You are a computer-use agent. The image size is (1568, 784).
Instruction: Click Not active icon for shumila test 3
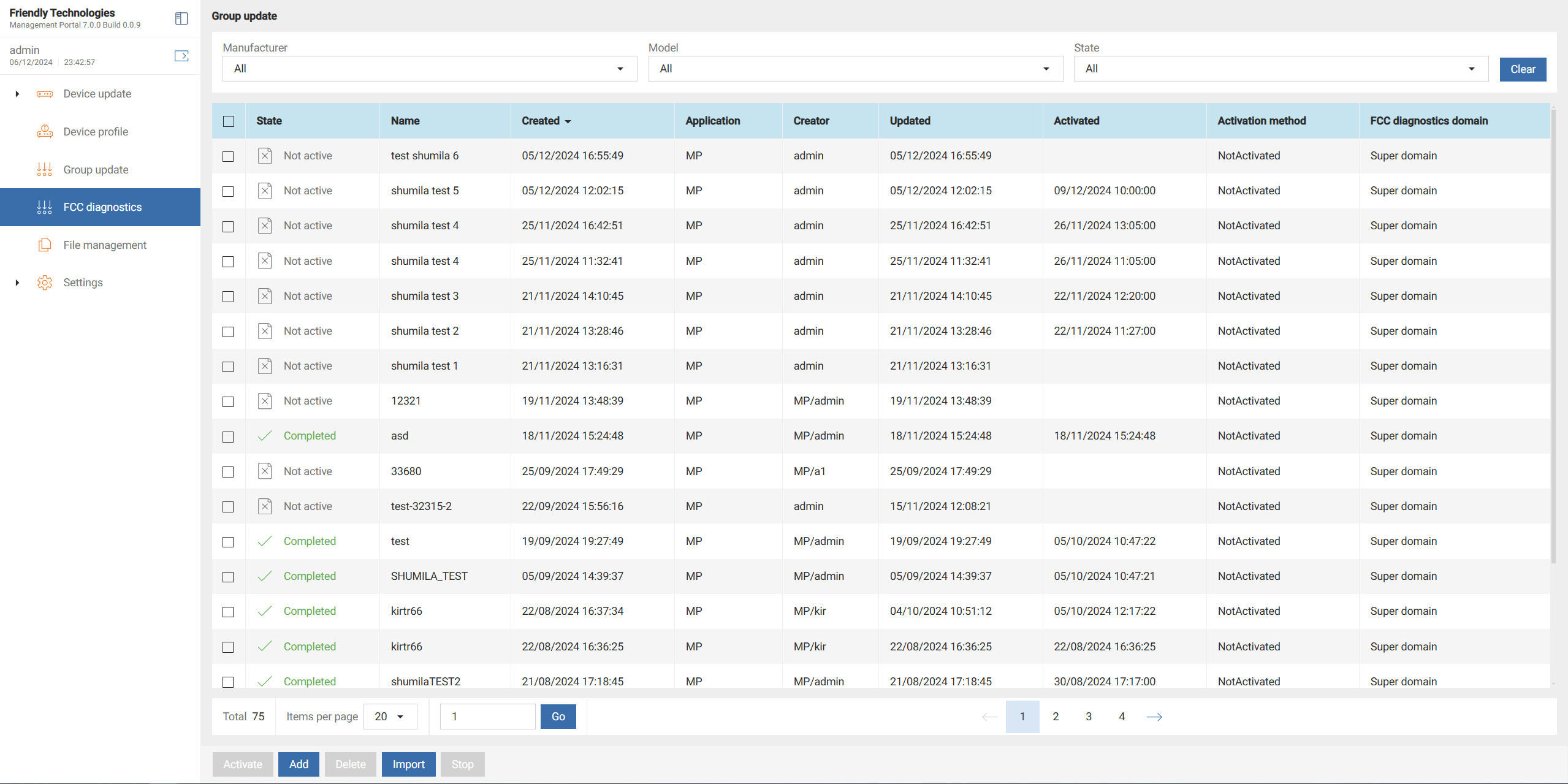coord(265,296)
